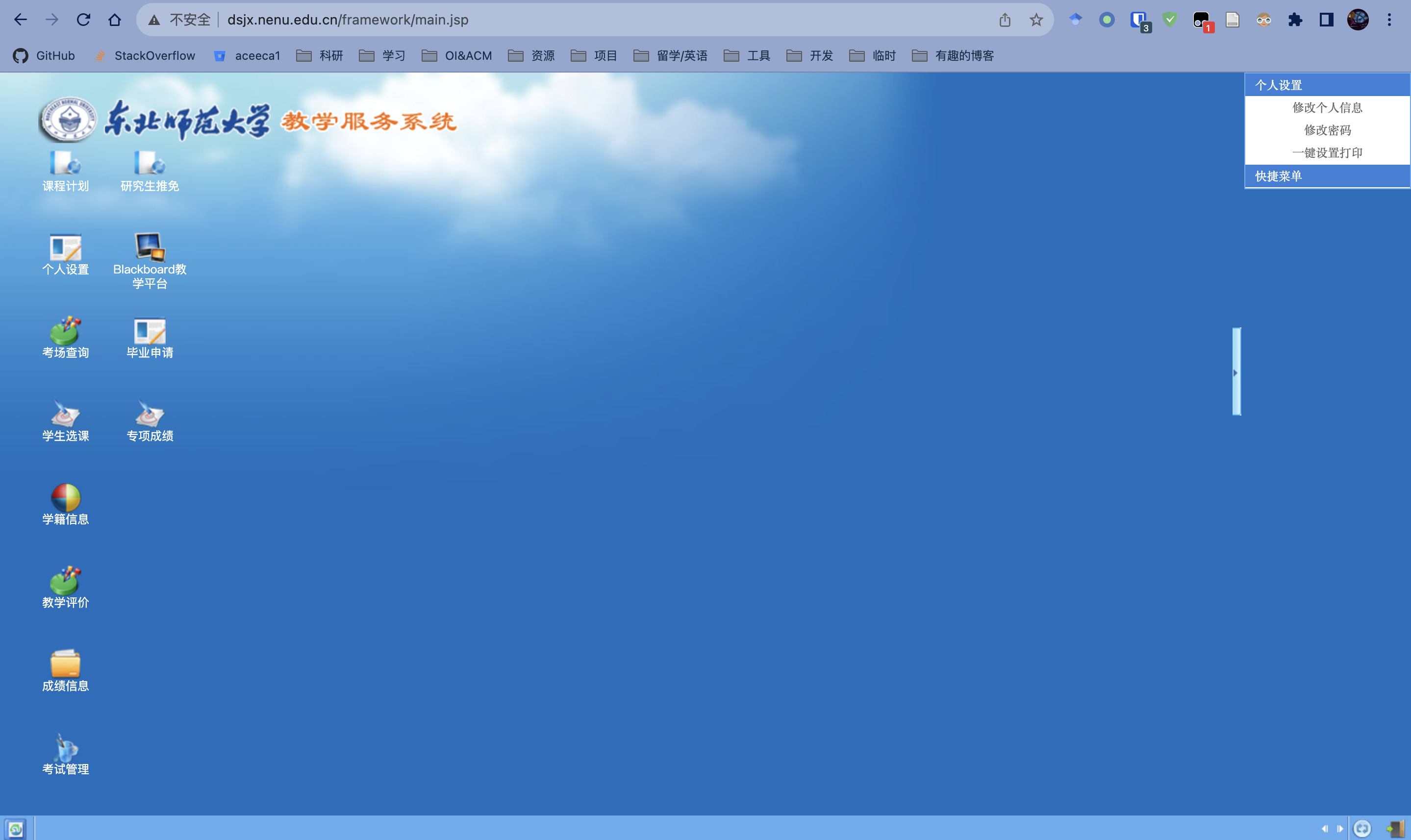
Task: Select 修改个人信息 menu entry
Action: point(1327,107)
